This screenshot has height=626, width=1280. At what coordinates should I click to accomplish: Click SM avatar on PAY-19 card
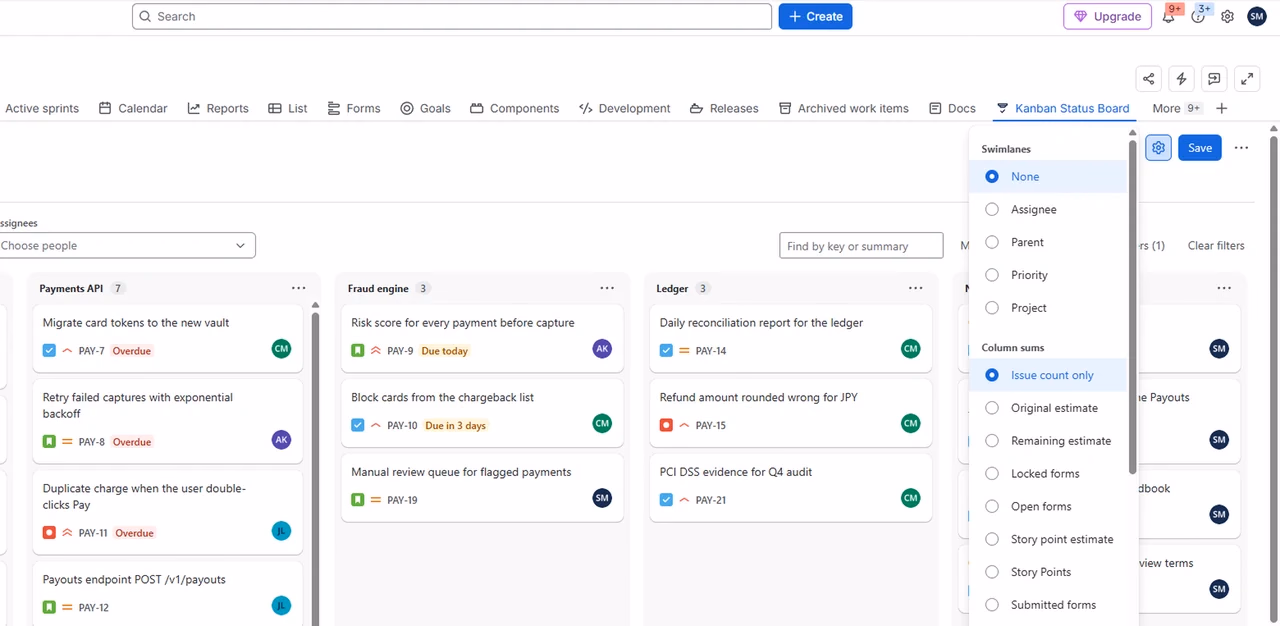point(602,497)
